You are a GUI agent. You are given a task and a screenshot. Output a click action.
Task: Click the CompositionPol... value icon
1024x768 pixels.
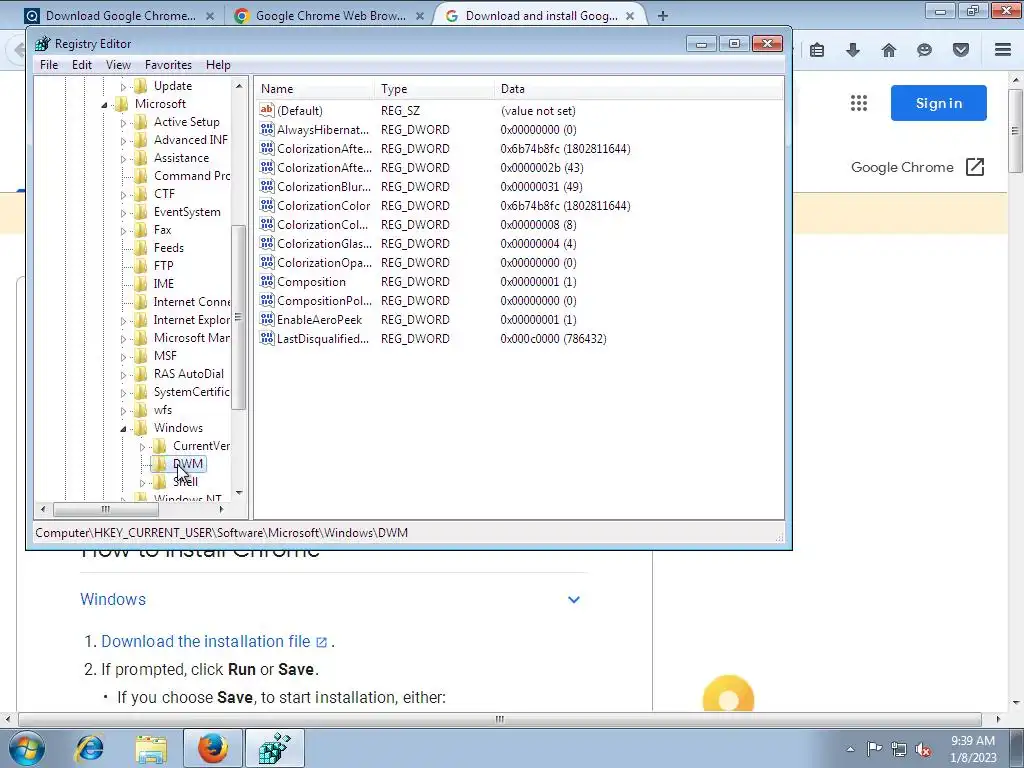tap(266, 300)
